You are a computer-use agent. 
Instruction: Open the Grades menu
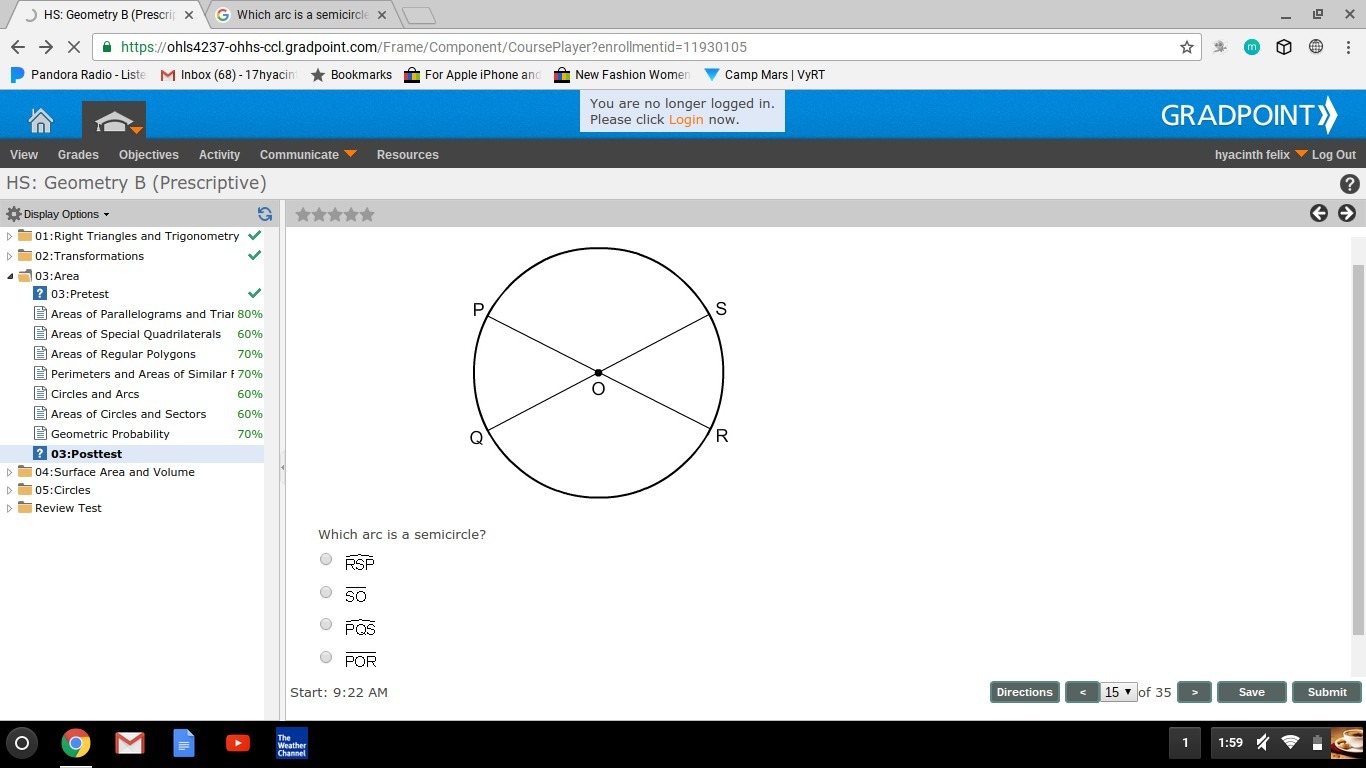click(x=78, y=154)
